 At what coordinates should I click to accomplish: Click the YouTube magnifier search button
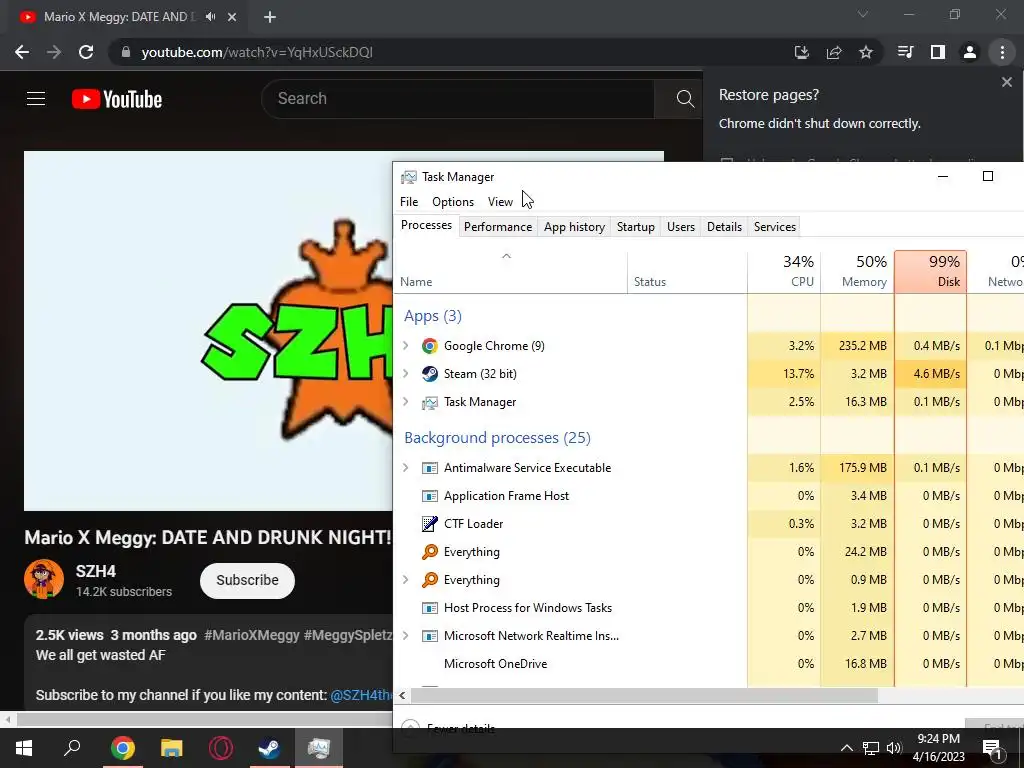pyautogui.click(x=684, y=99)
